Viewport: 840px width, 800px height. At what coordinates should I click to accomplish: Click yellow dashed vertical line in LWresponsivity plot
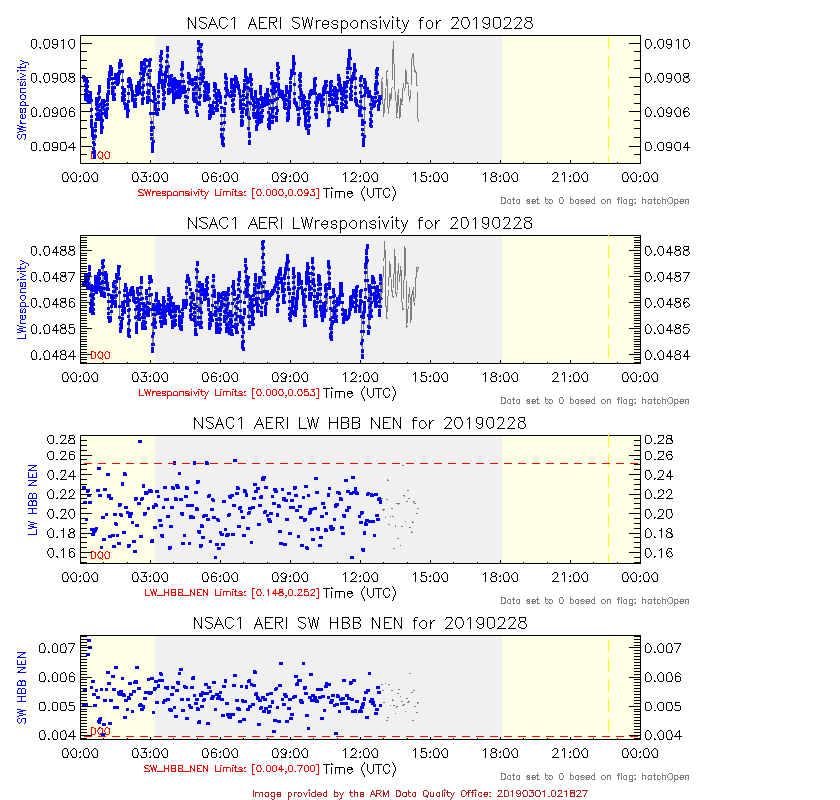point(608,300)
